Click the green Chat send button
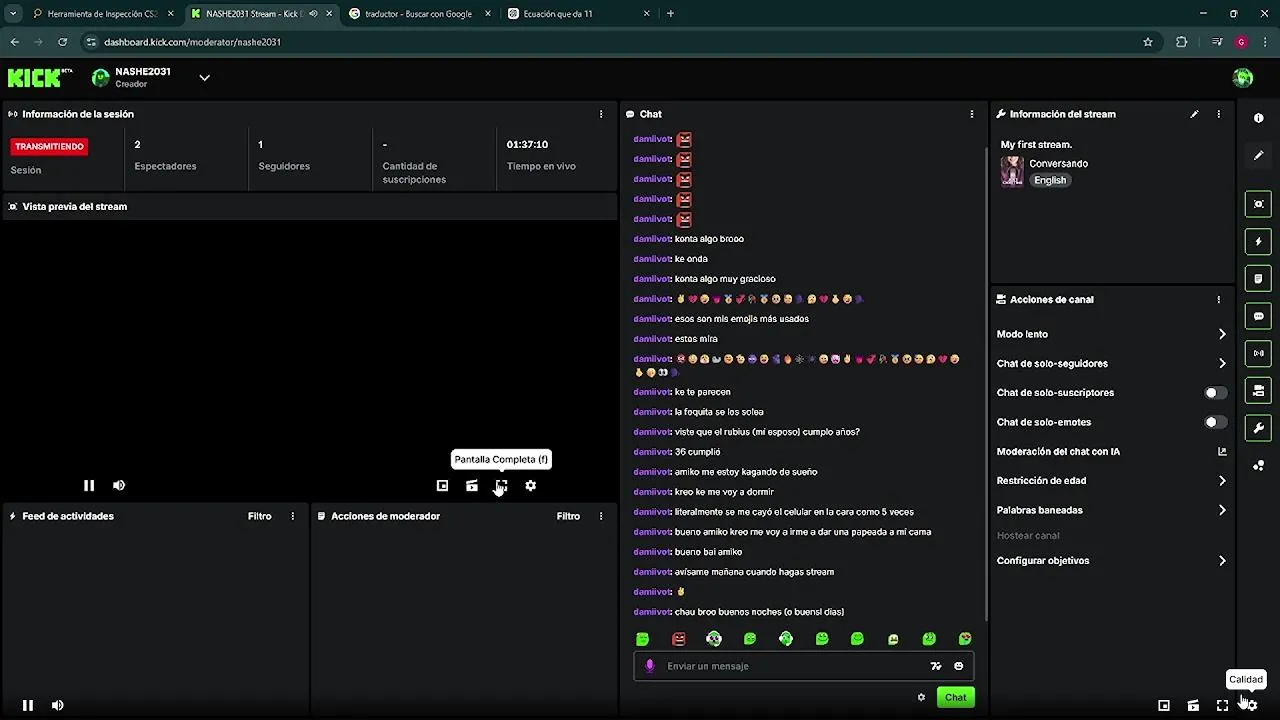1280x720 pixels. pyautogui.click(x=956, y=697)
